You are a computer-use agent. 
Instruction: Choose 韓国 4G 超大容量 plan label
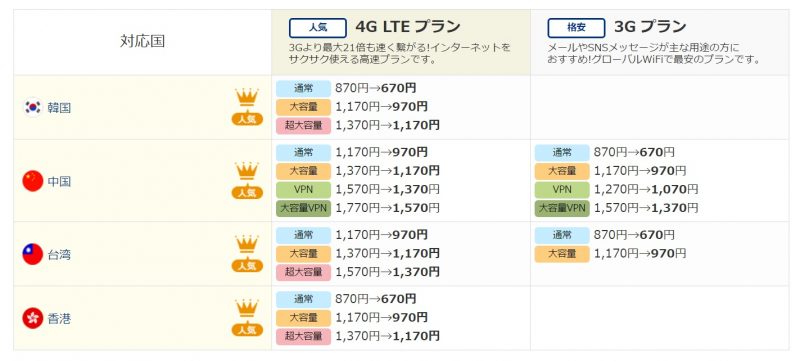(x=304, y=125)
